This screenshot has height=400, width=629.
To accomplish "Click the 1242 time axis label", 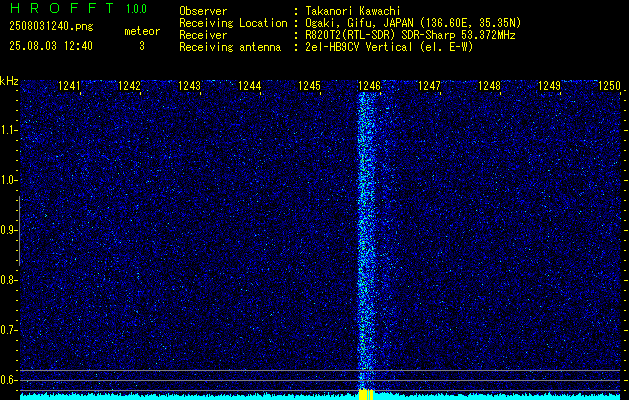I will tap(129, 86).
